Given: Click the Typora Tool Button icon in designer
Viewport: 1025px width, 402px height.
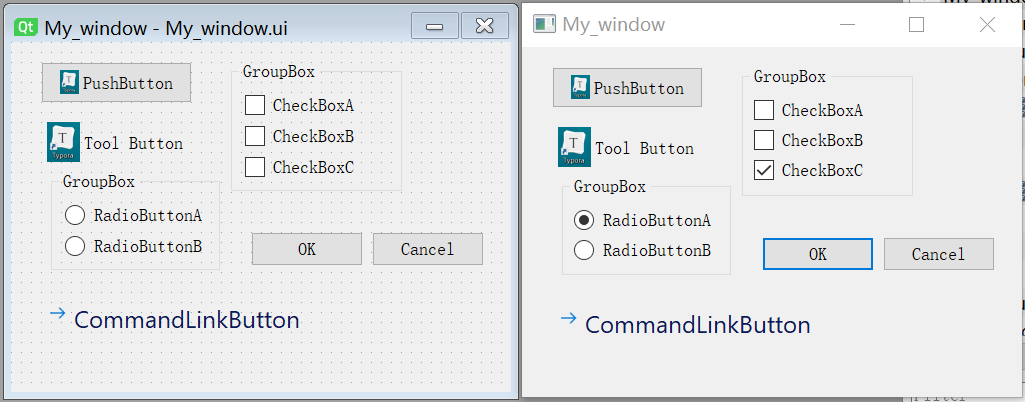Looking at the screenshot, I should (x=63, y=142).
